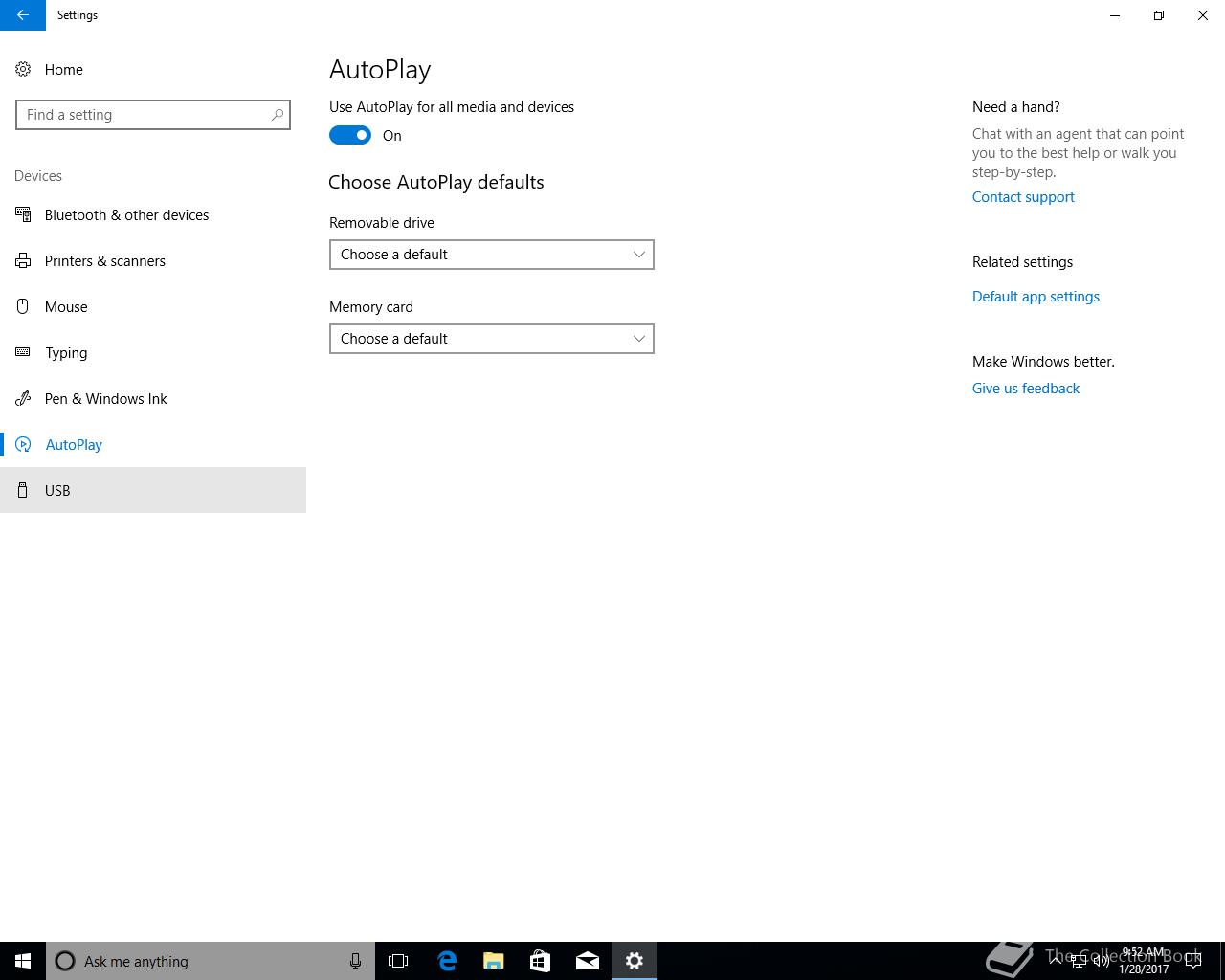Image resolution: width=1225 pixels, height=980 pixels.
Task: Open File Explorer from the taskbar
Action: (493, 961)
